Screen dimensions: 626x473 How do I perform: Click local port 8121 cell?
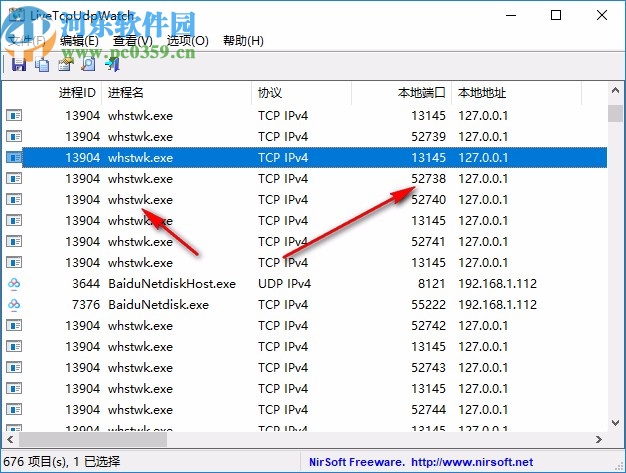tap(432, 284)
